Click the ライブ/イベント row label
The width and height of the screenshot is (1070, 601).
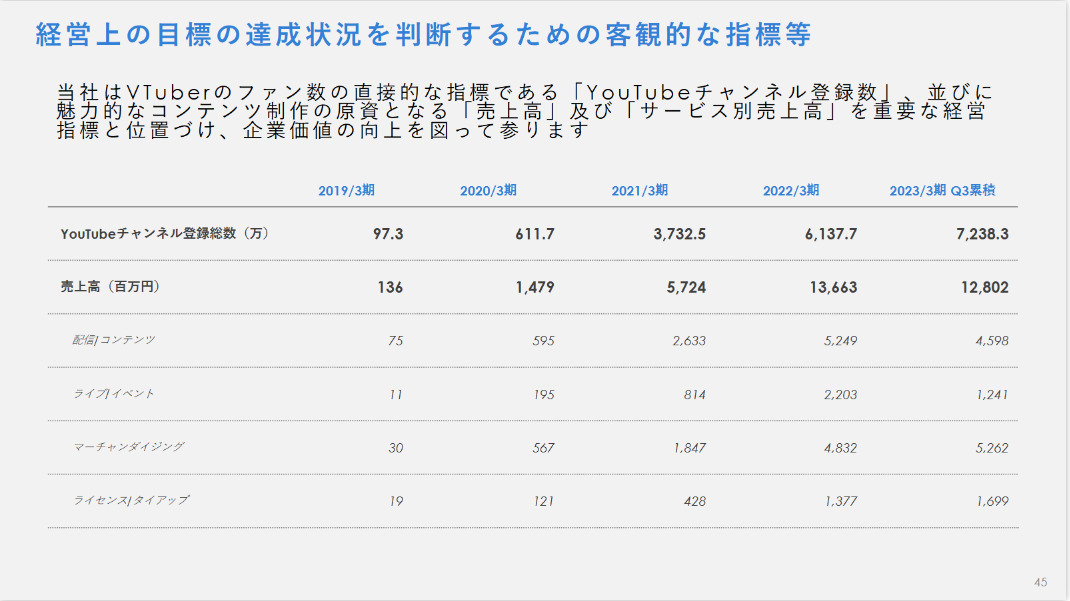click(x=113, y=394)
